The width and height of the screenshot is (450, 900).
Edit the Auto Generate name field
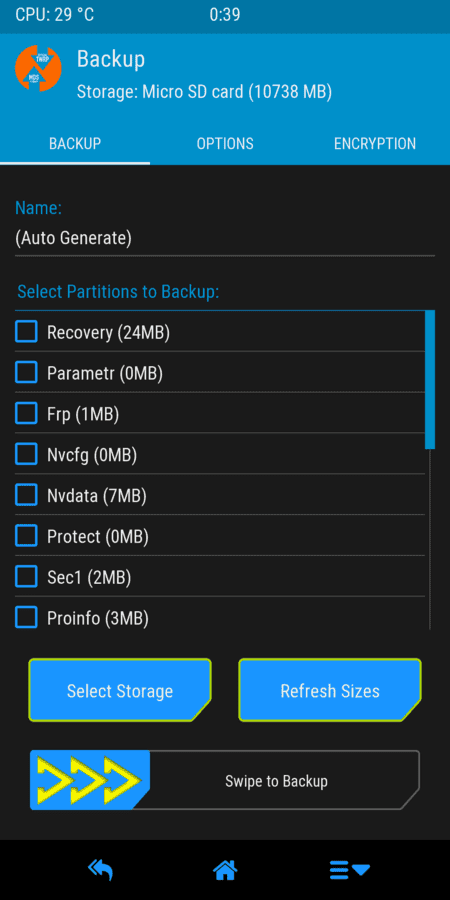coord(225,238)
